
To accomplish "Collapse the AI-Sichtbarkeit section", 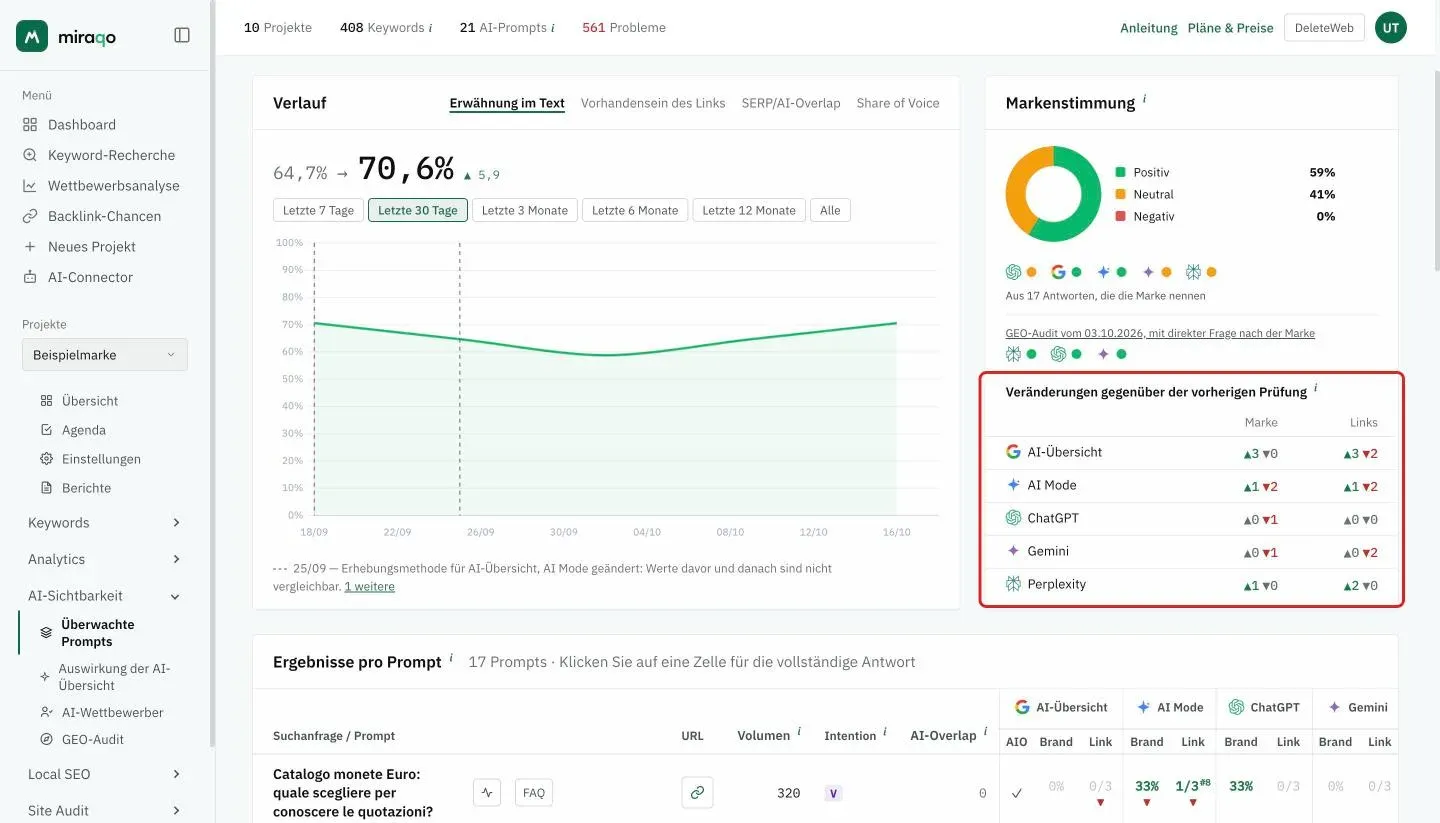I will [104, 596].
